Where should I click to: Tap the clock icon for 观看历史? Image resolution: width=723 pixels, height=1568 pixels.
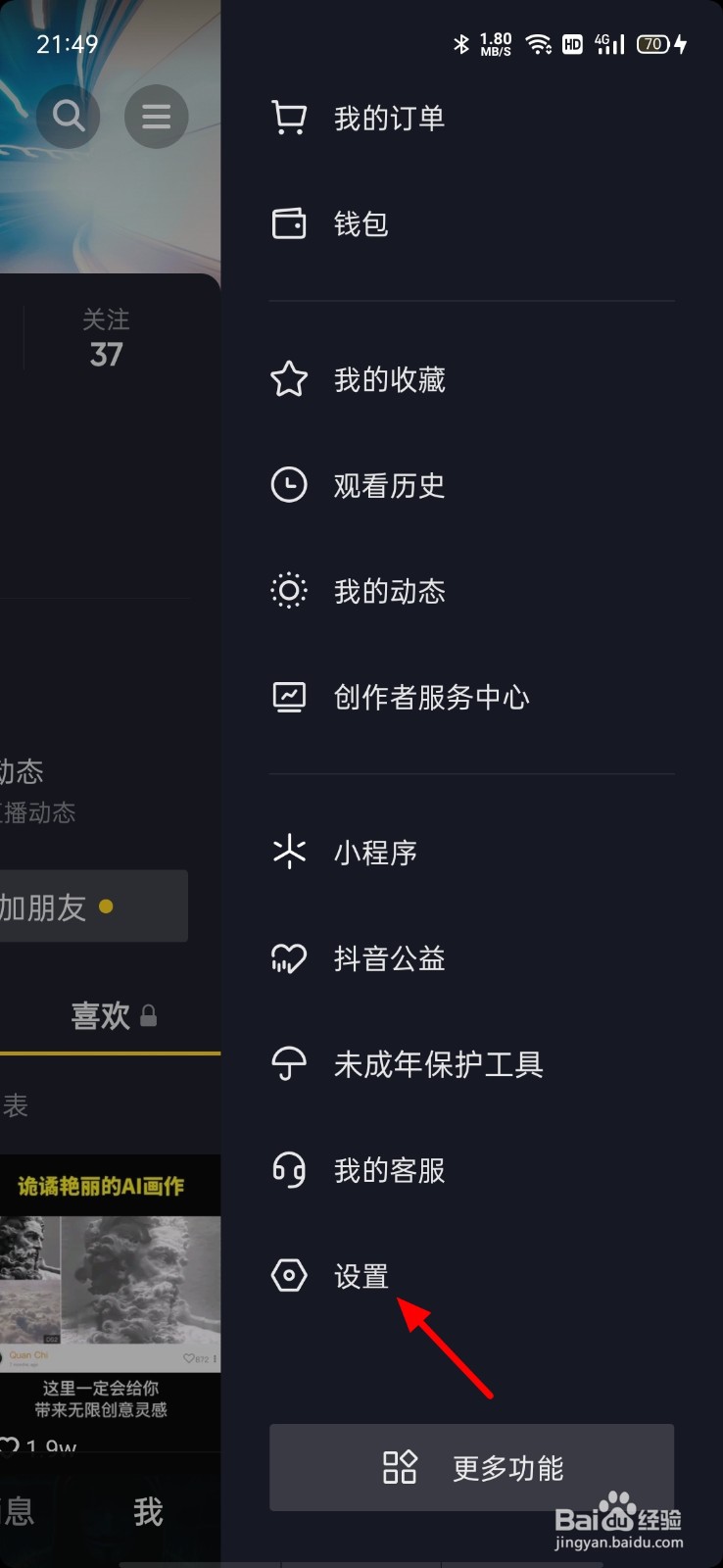pos(289,485)
